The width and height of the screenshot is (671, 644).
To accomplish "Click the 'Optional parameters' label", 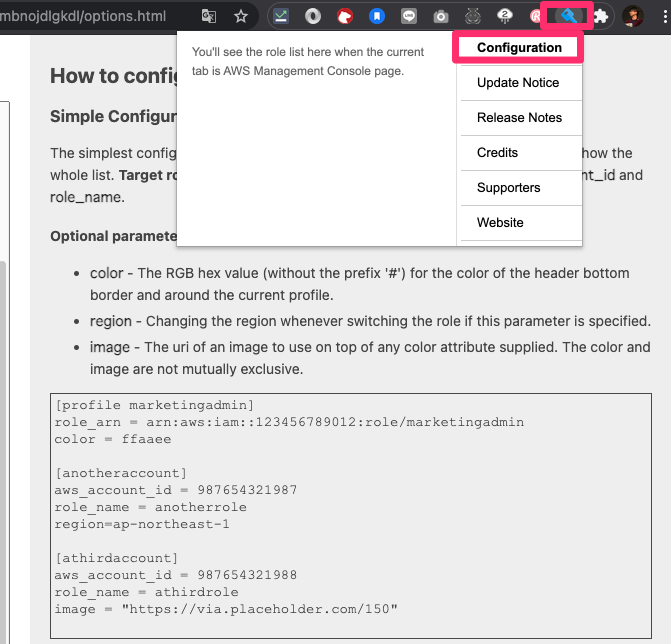I will click(x=113, y=236).
